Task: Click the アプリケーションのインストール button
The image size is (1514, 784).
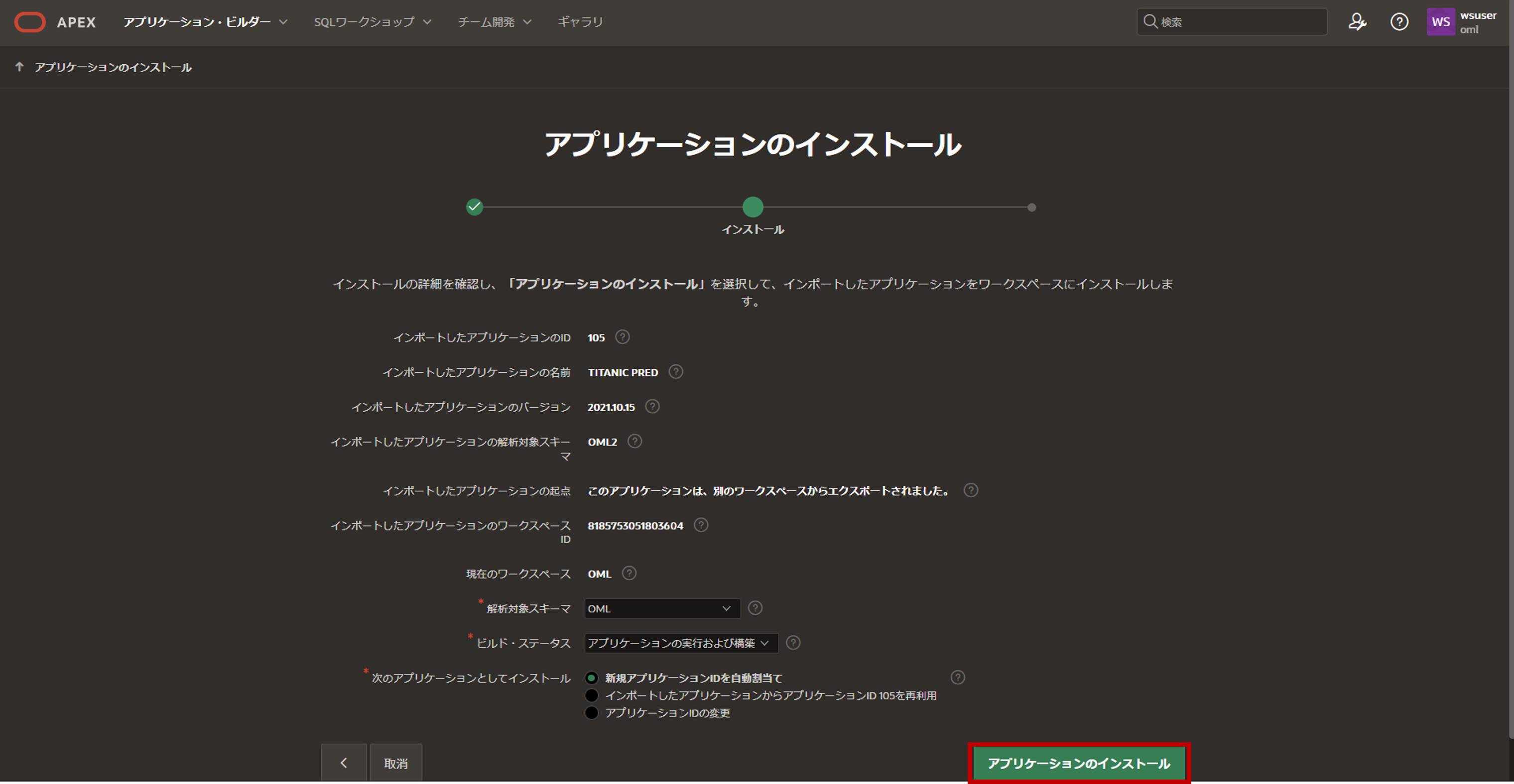Action: [1079, 763]
